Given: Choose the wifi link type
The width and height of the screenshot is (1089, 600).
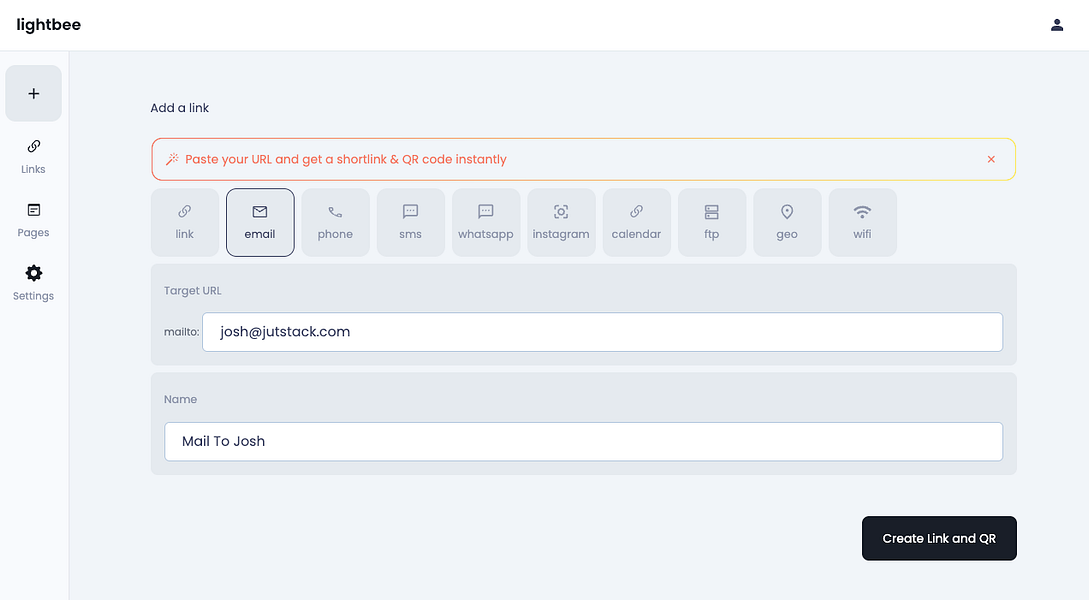Looking at the screenshot, I should point(862,221).
